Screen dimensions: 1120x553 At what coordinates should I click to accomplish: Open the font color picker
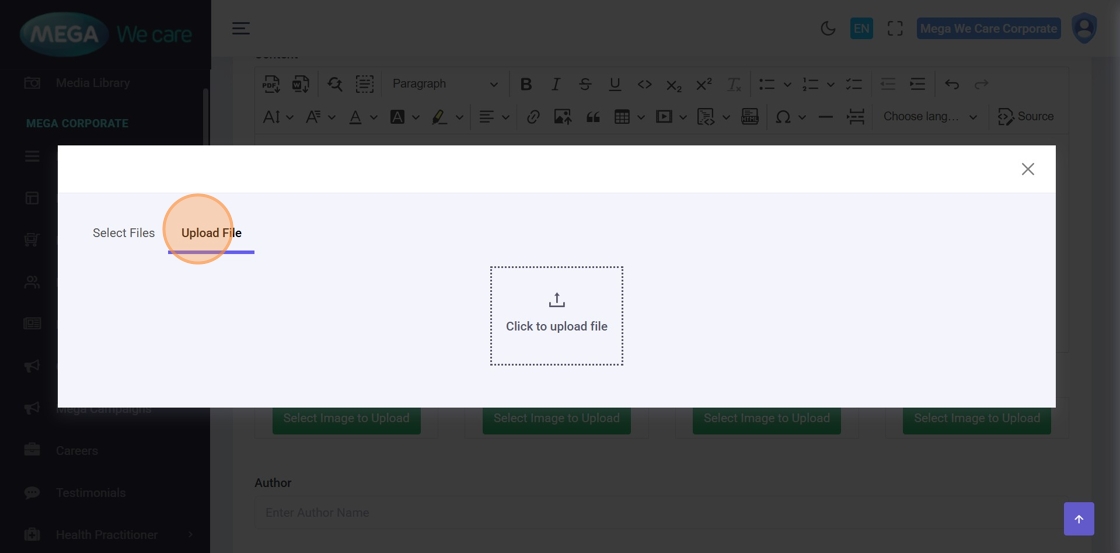click(355, 117)
